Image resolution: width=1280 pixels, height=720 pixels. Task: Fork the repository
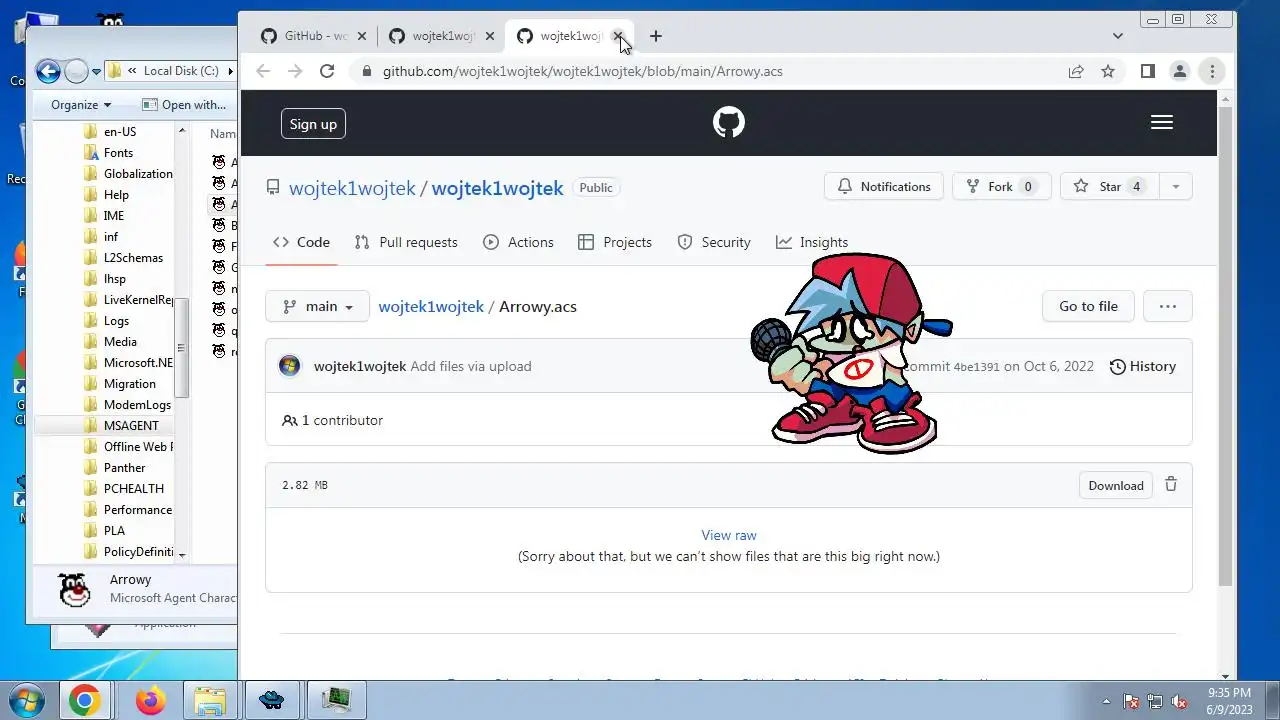click(1002, 187)
